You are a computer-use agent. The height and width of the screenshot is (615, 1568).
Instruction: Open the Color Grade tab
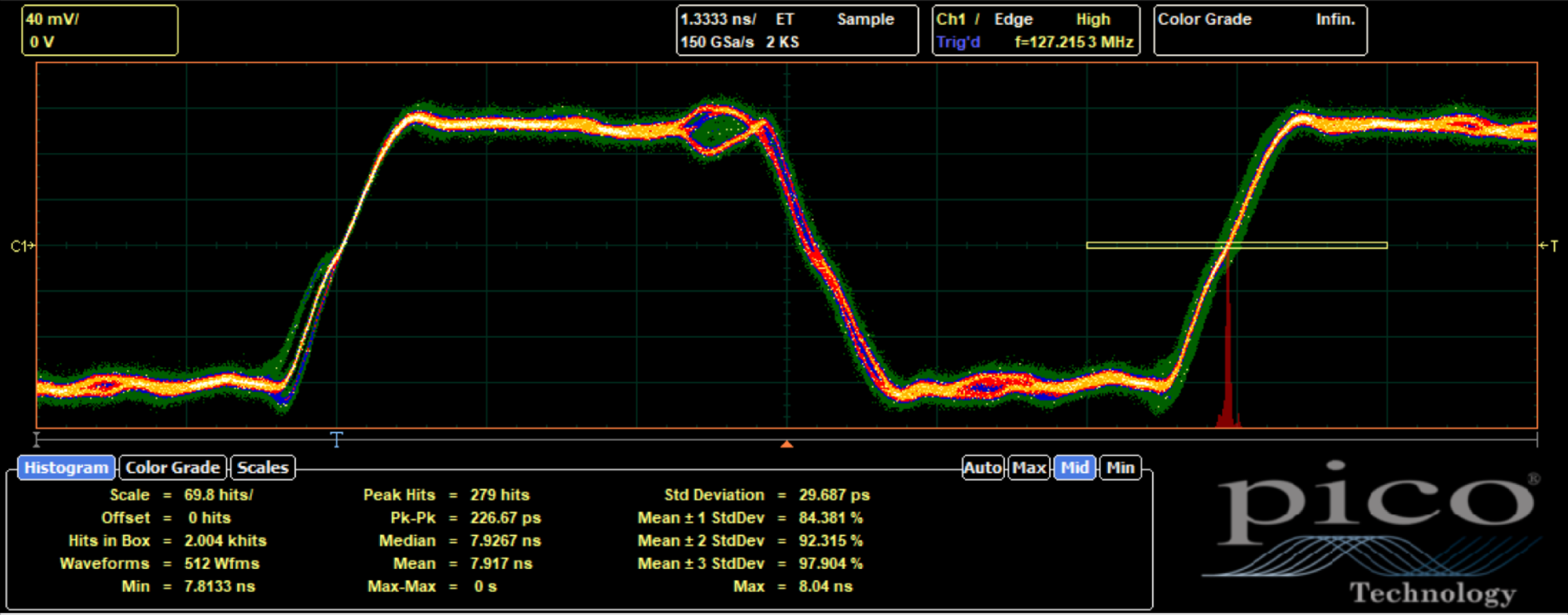172,467
